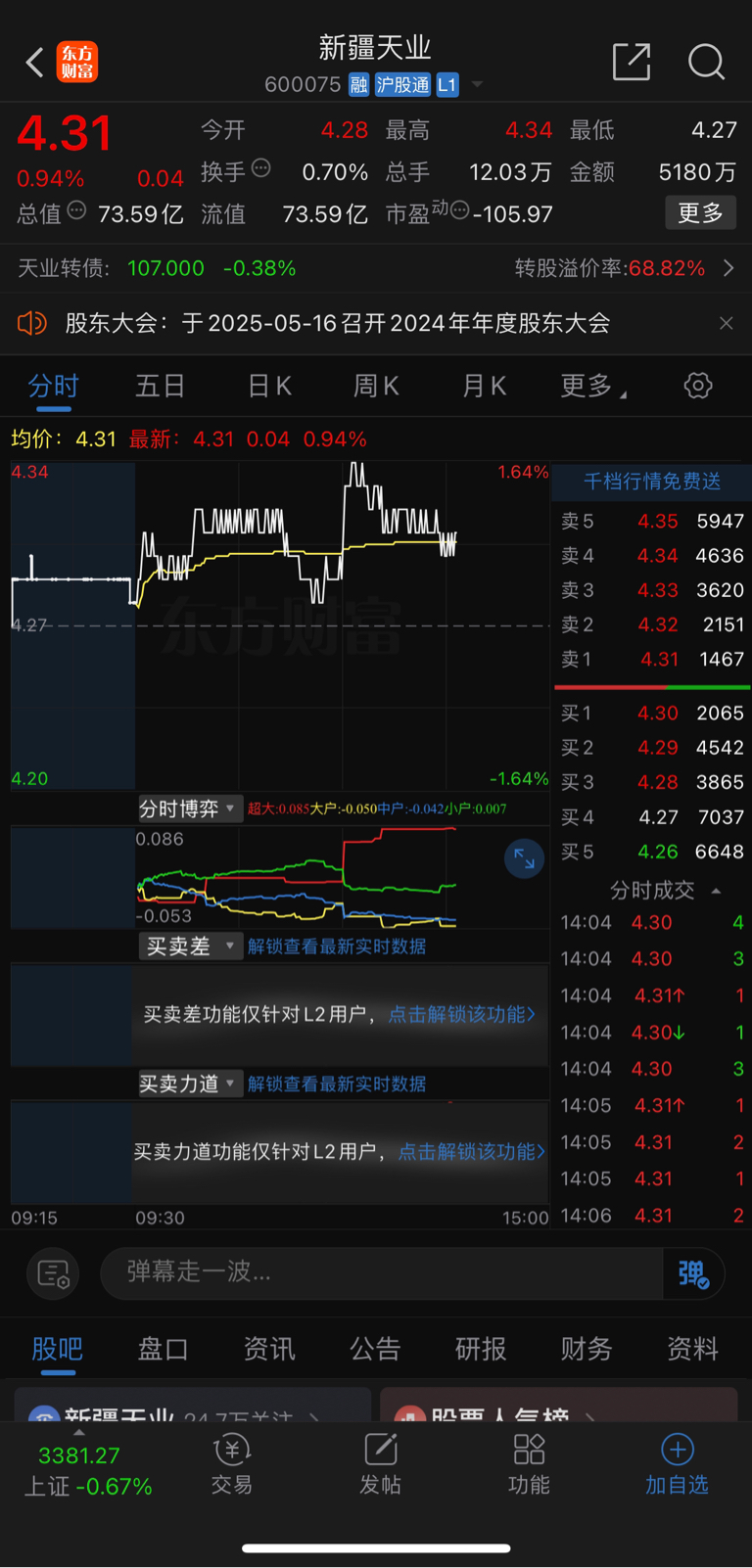Tap the L1 level badge
The image size is (752, 1568).
(446, 85)
